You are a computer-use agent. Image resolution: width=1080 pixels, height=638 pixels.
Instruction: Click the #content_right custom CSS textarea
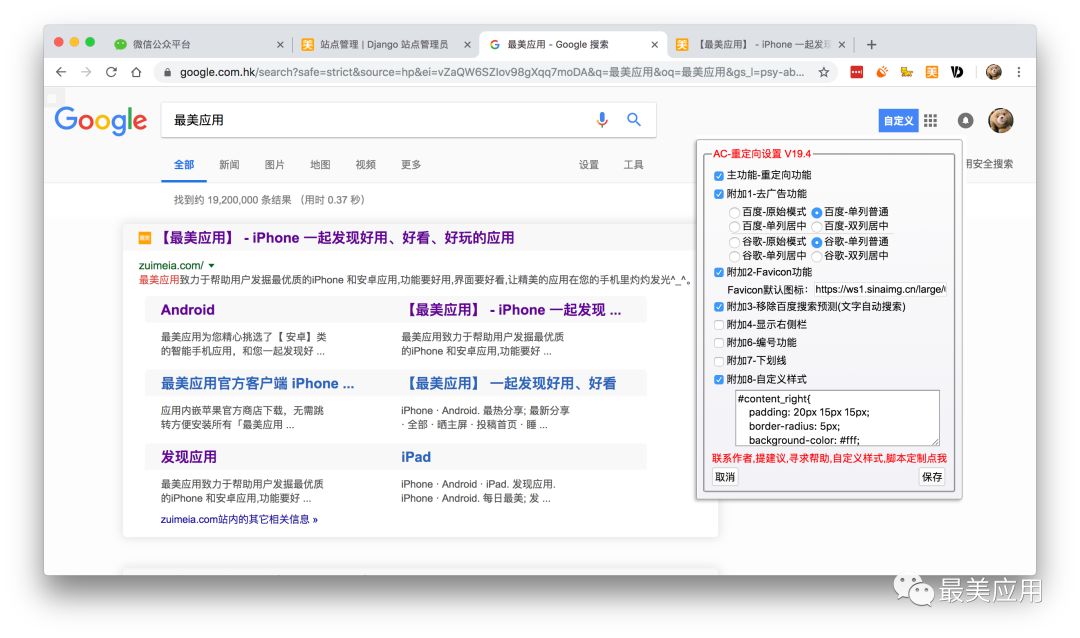[x=837, y=418]
